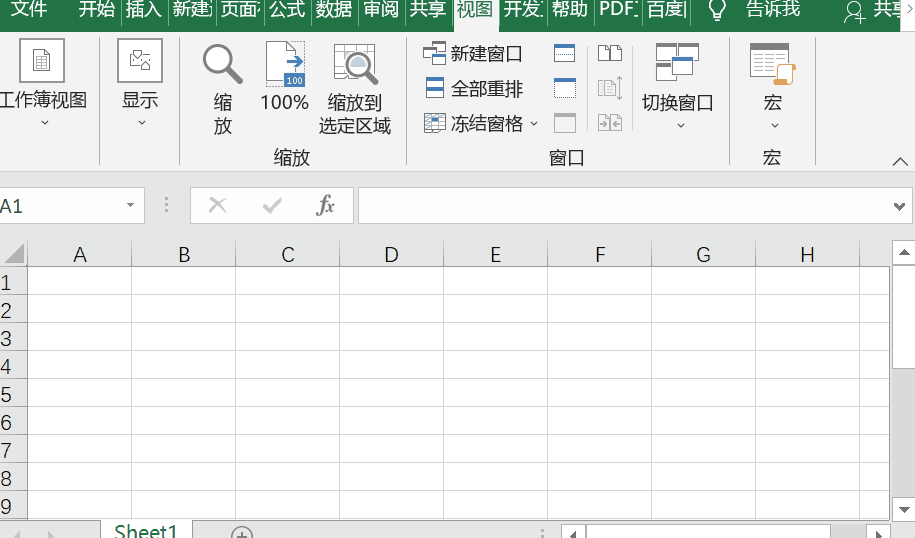The image size is (915, 538).
Task: Click cell C5 in the grid
Action: coord(288,394)
